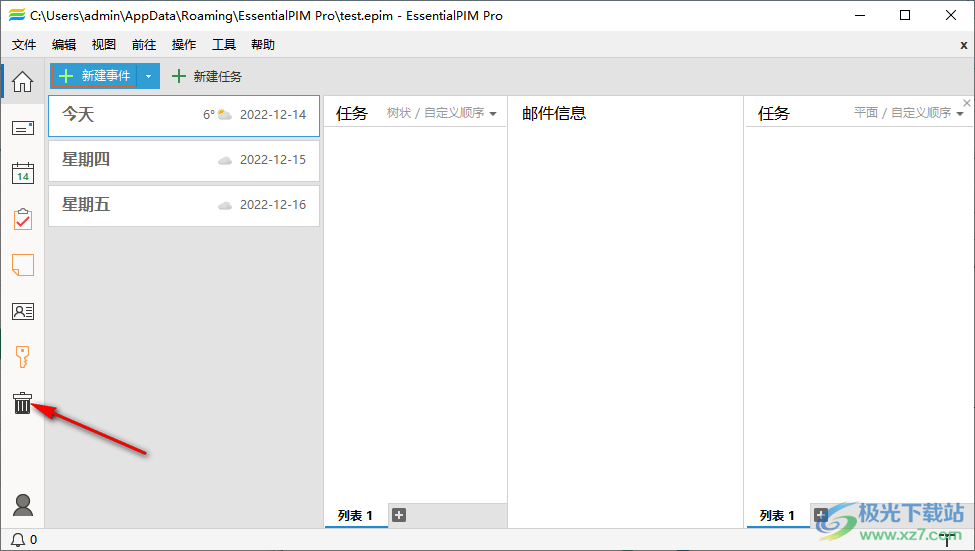Select the 列表 1 tab in middle tasks panel
This screenshot has width=975, height=551.
(x=356, y=516)
